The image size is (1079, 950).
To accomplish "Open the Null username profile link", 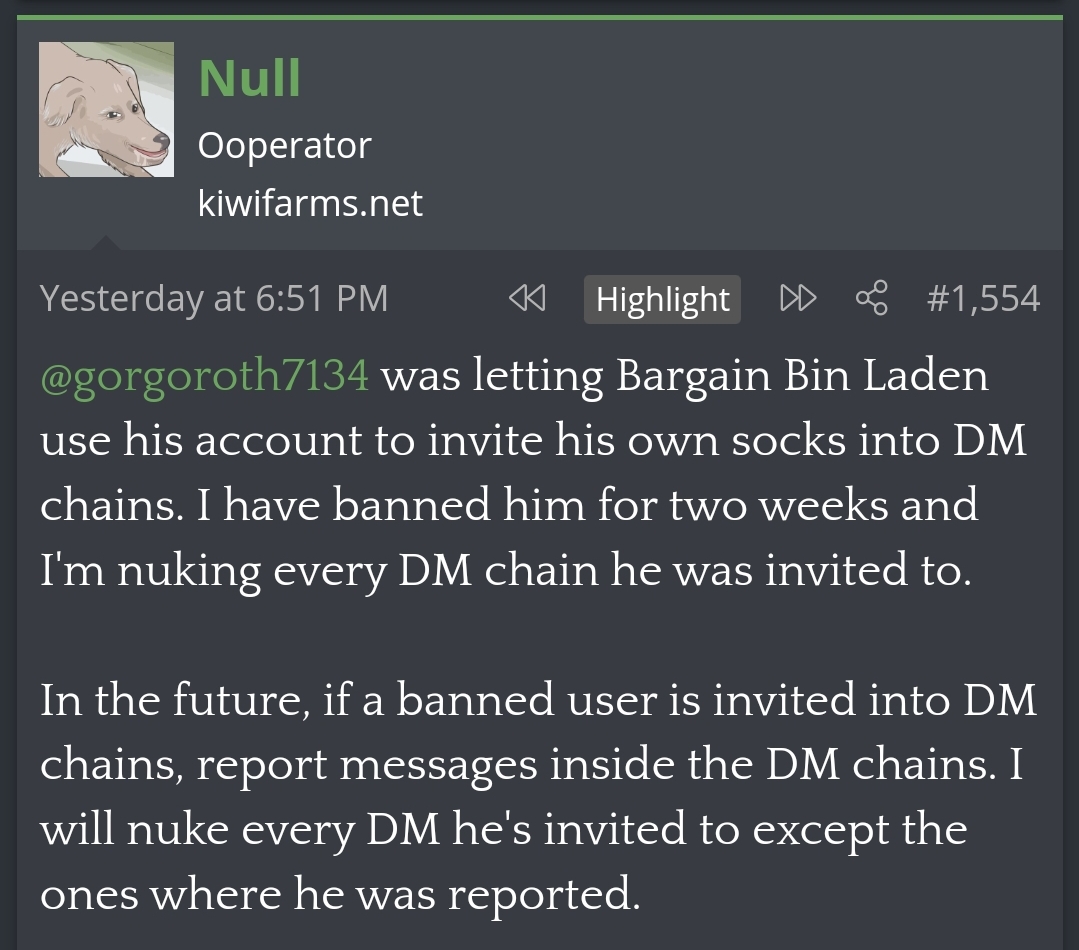I will pyautogui.click(x=249, y=77).
